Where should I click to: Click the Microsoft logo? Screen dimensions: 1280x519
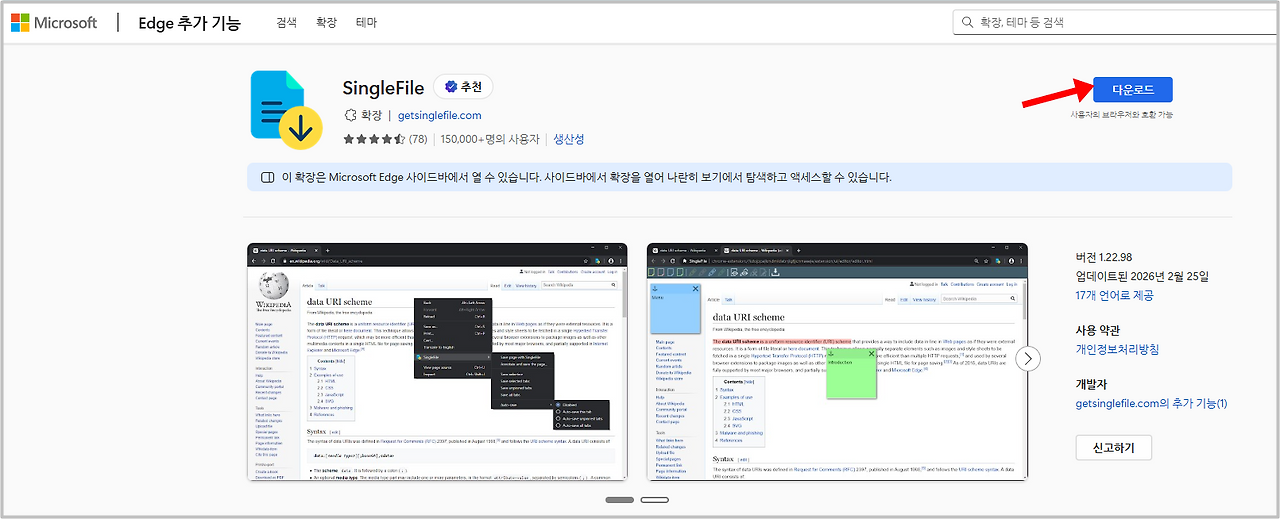tap(54, 22)
